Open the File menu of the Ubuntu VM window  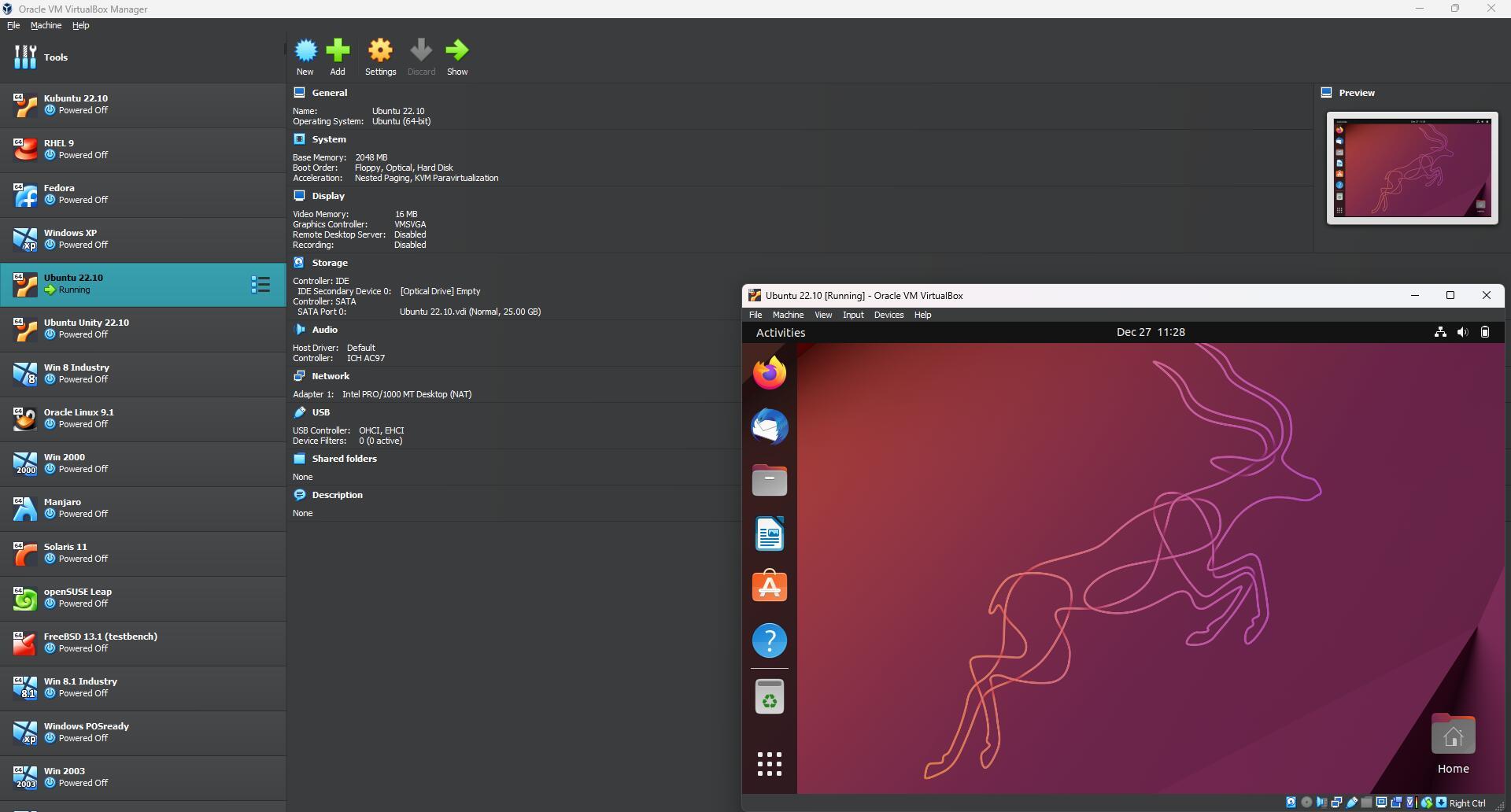pyautogui.click(x=755, y=315)
